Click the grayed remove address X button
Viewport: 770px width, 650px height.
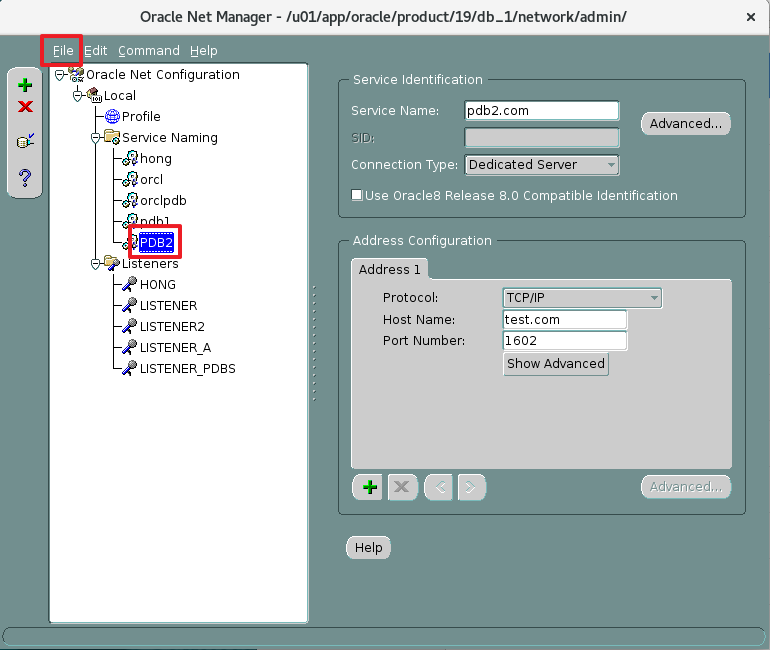coord(402,487)
